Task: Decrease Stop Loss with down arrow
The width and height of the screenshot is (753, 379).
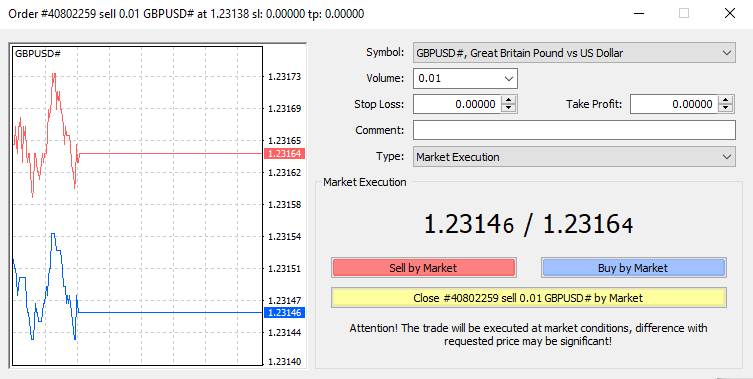Action: pos(509,108)
